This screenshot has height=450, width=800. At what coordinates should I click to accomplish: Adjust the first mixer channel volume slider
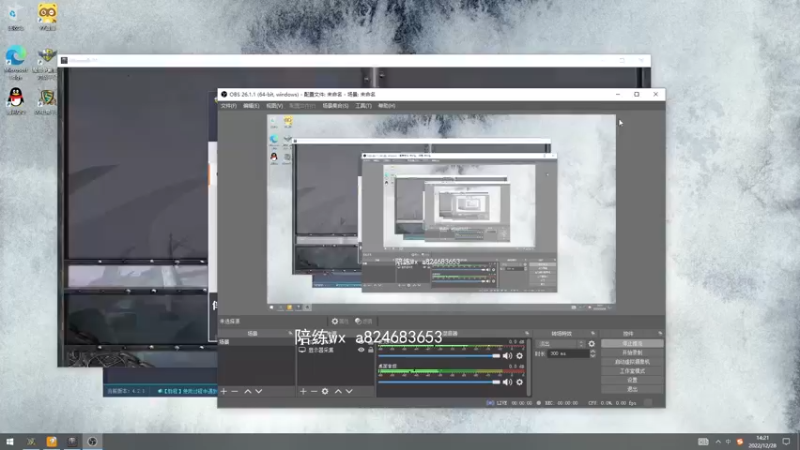coord(439,356)
